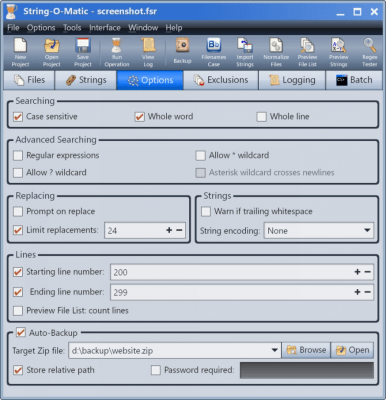The width and height of the screenshot is (386, 400).
Task: Click the Open button for zip file
Action: [352, 350]
